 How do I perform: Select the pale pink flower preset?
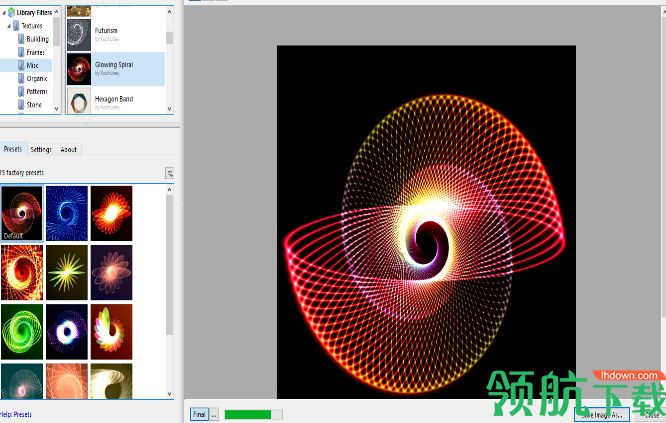[x=111, y=273]
